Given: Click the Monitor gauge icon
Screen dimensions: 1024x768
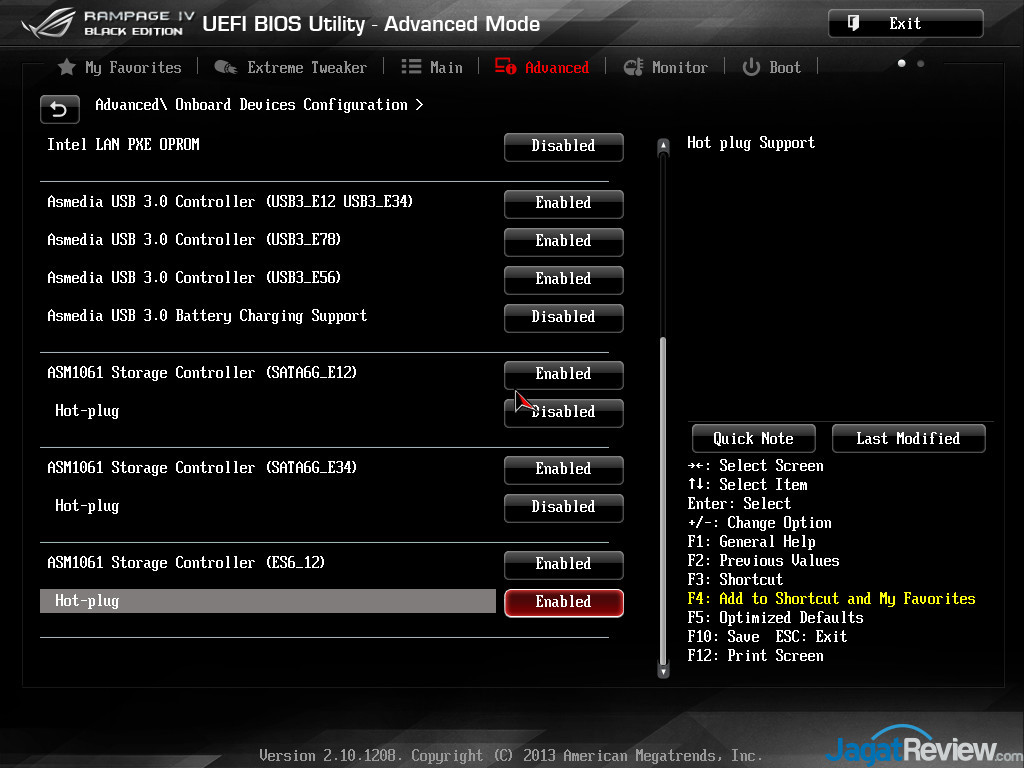Looking at the screenshot, I should click(633, 67).
